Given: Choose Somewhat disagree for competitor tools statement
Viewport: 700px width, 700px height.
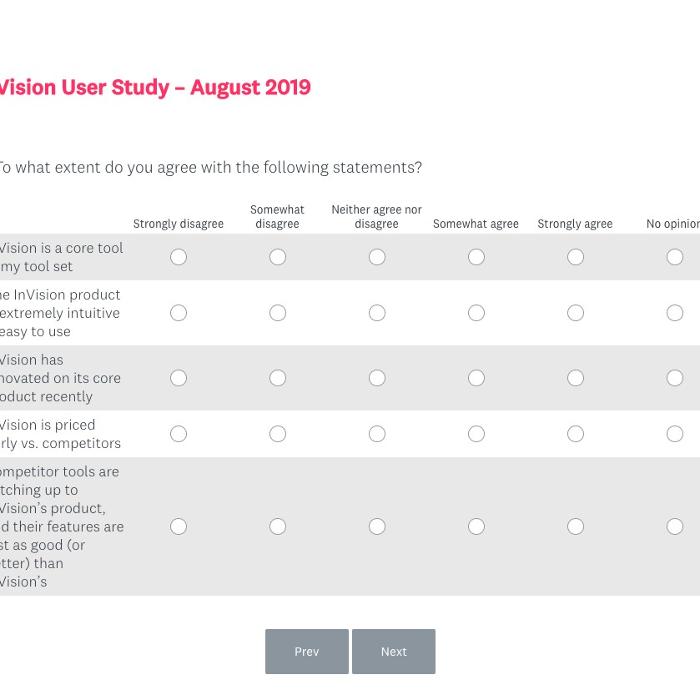Looking at the screenshot, I should (x=277, y=526).
